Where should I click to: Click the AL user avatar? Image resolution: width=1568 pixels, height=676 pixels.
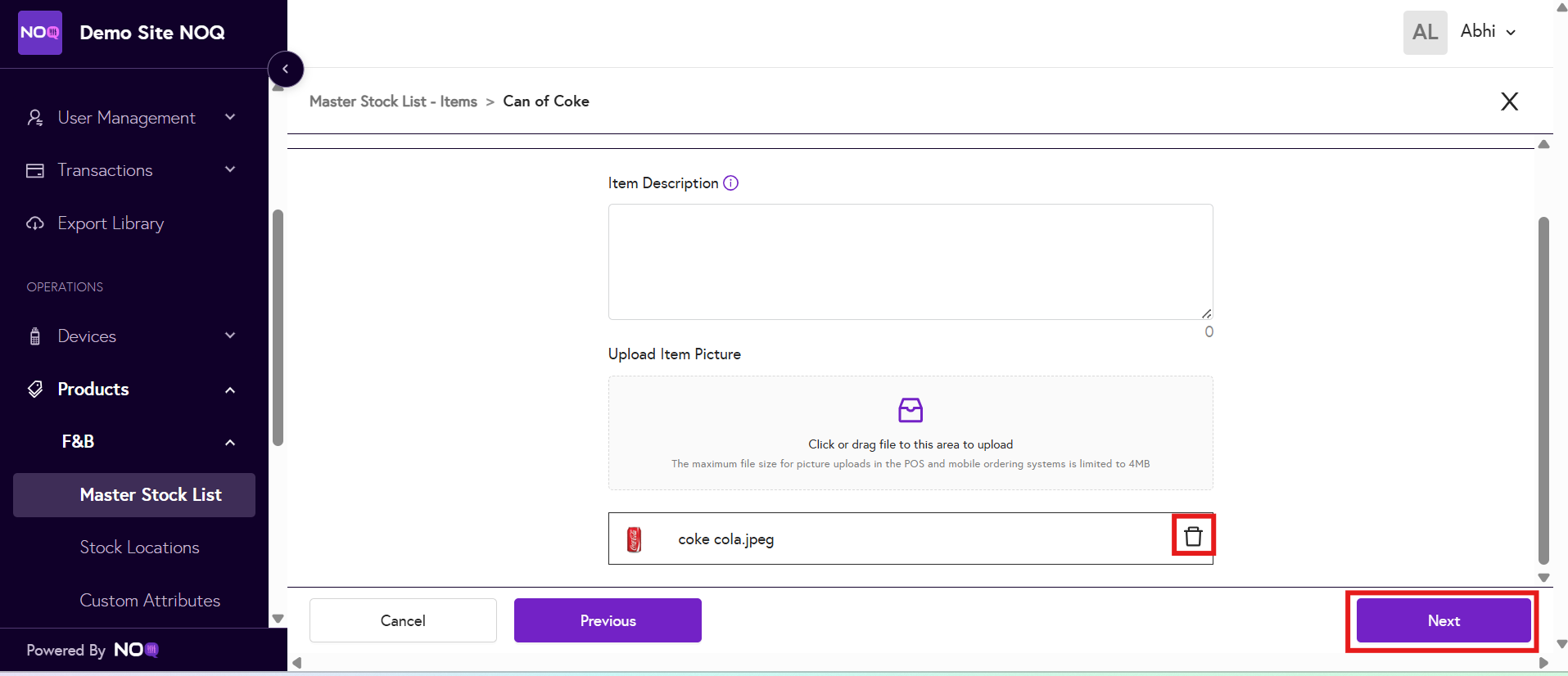pyautogui.click(x=1425, y=33)
